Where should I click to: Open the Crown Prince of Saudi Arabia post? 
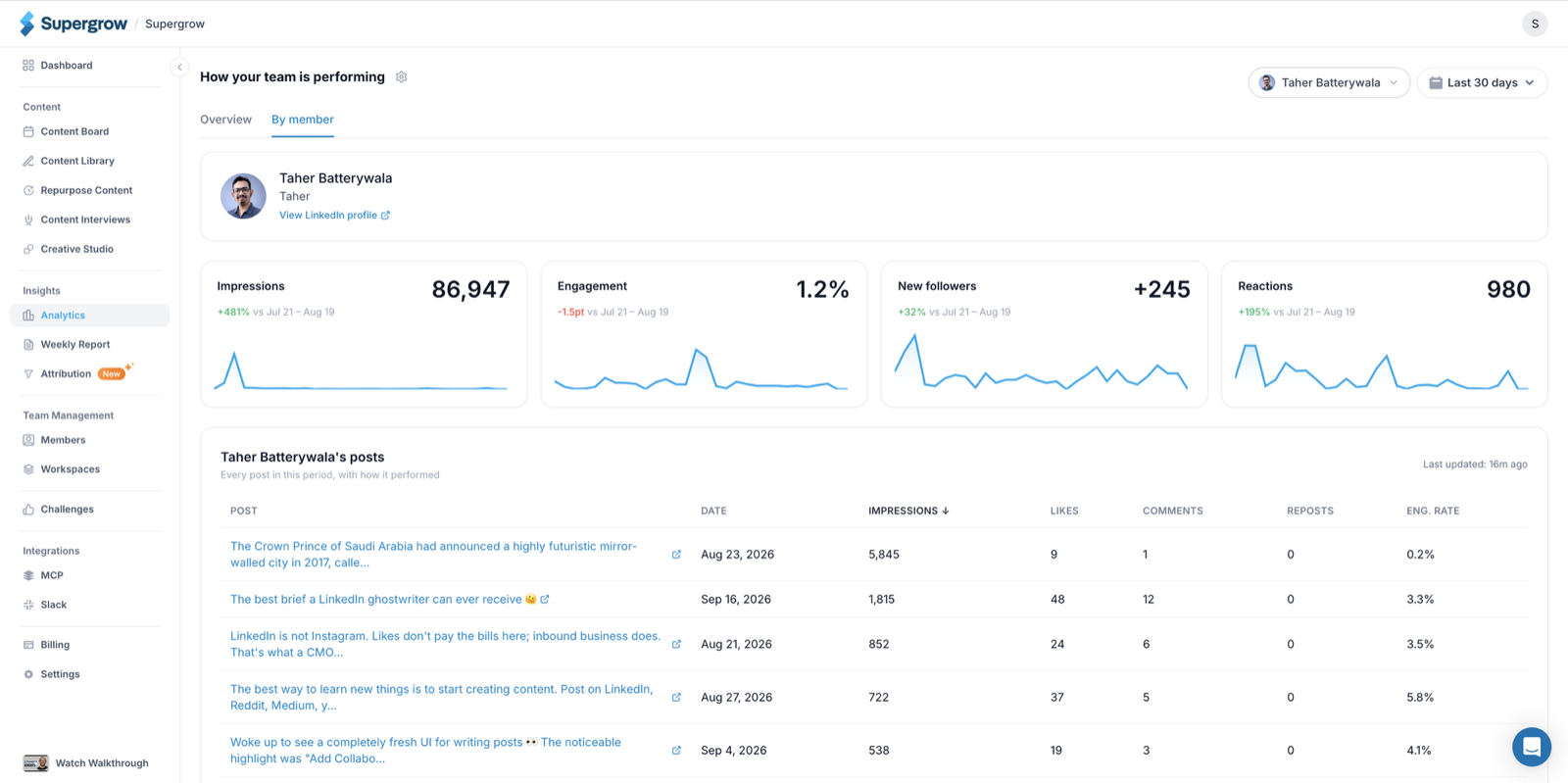tap(433, 555)
